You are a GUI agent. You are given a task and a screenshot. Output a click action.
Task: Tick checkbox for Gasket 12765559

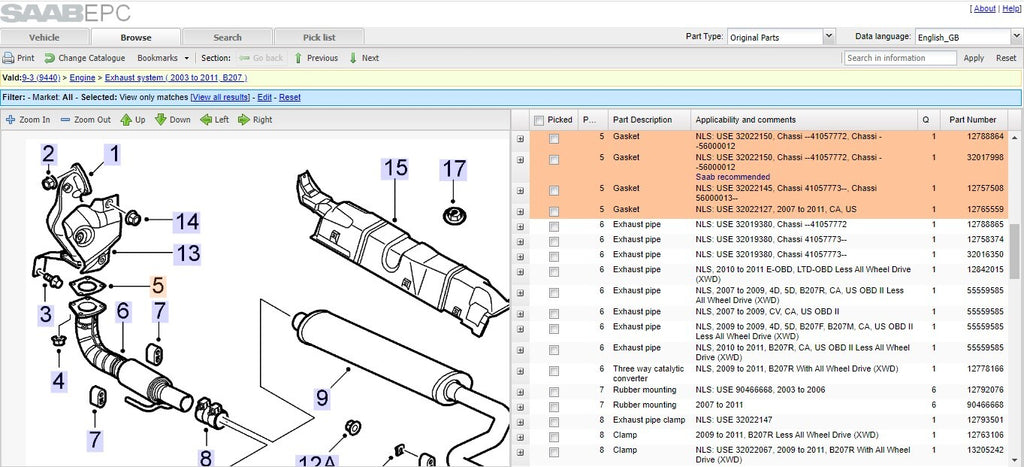(x=554, y=211)
